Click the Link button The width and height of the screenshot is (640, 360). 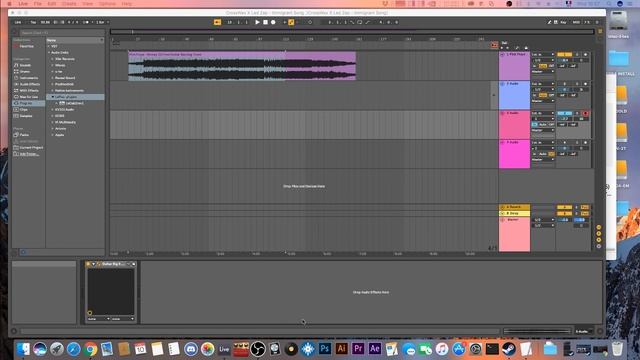pos(18,22)
